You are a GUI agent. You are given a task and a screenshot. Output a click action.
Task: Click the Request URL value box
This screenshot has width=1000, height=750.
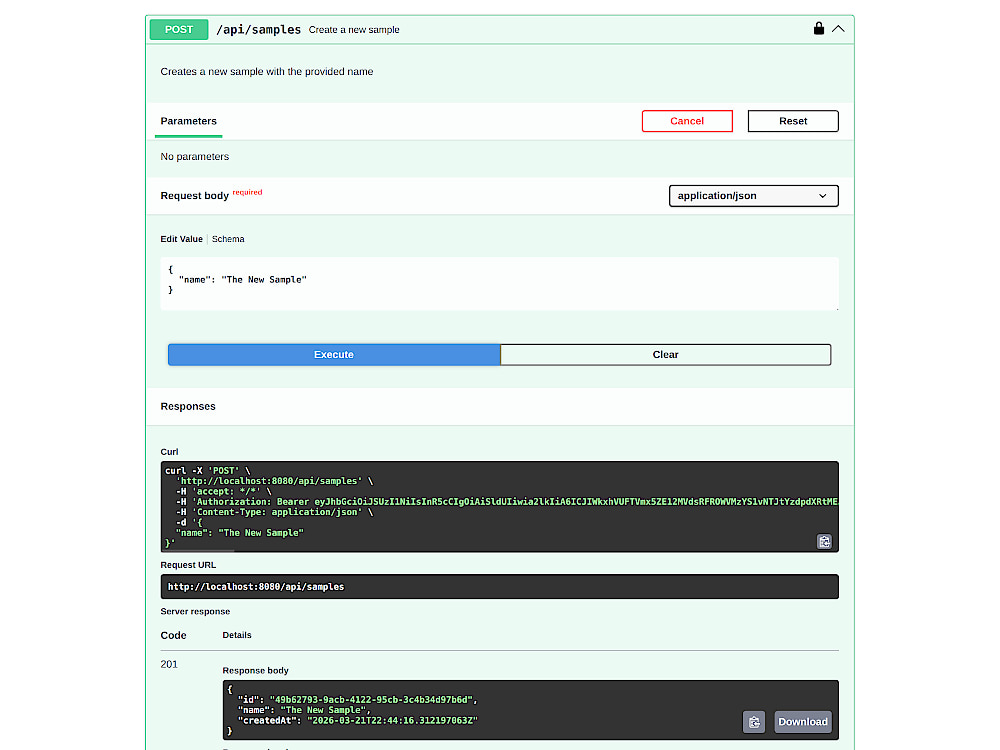click(x=499, y=587)
